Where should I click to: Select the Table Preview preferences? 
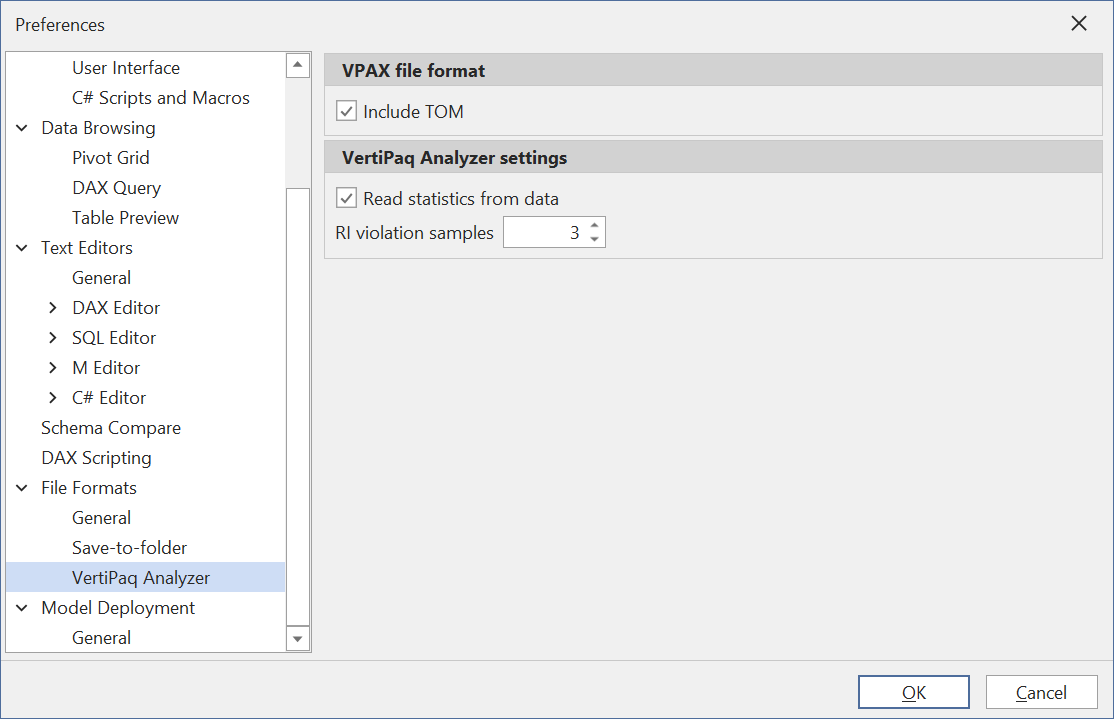125,217
